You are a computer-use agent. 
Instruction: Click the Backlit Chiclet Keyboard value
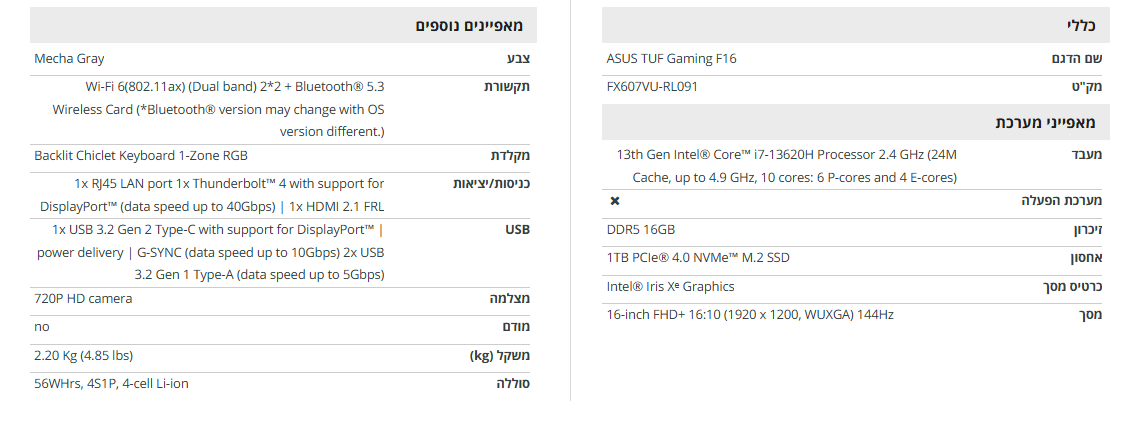[141, 155]
